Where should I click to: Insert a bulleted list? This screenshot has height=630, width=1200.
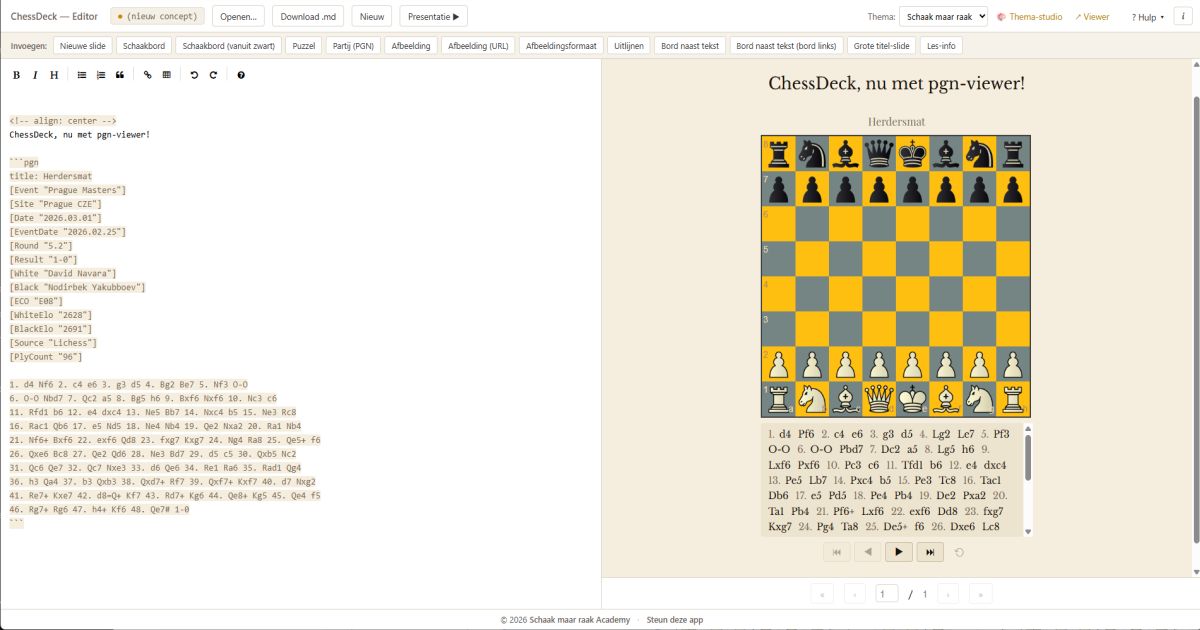coord(82,75)
